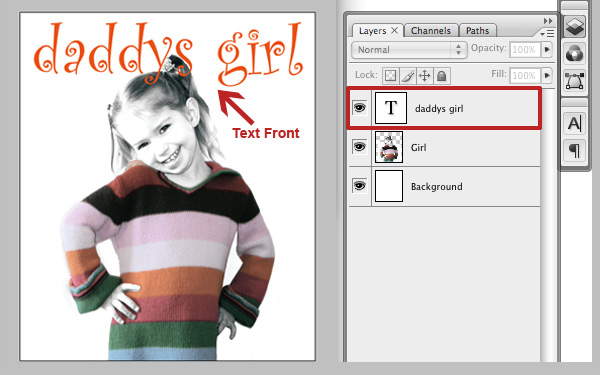This screenshot has width=600, height=375.
Task: Open the Layers panel dock icon
Action: tap(574, 26)
